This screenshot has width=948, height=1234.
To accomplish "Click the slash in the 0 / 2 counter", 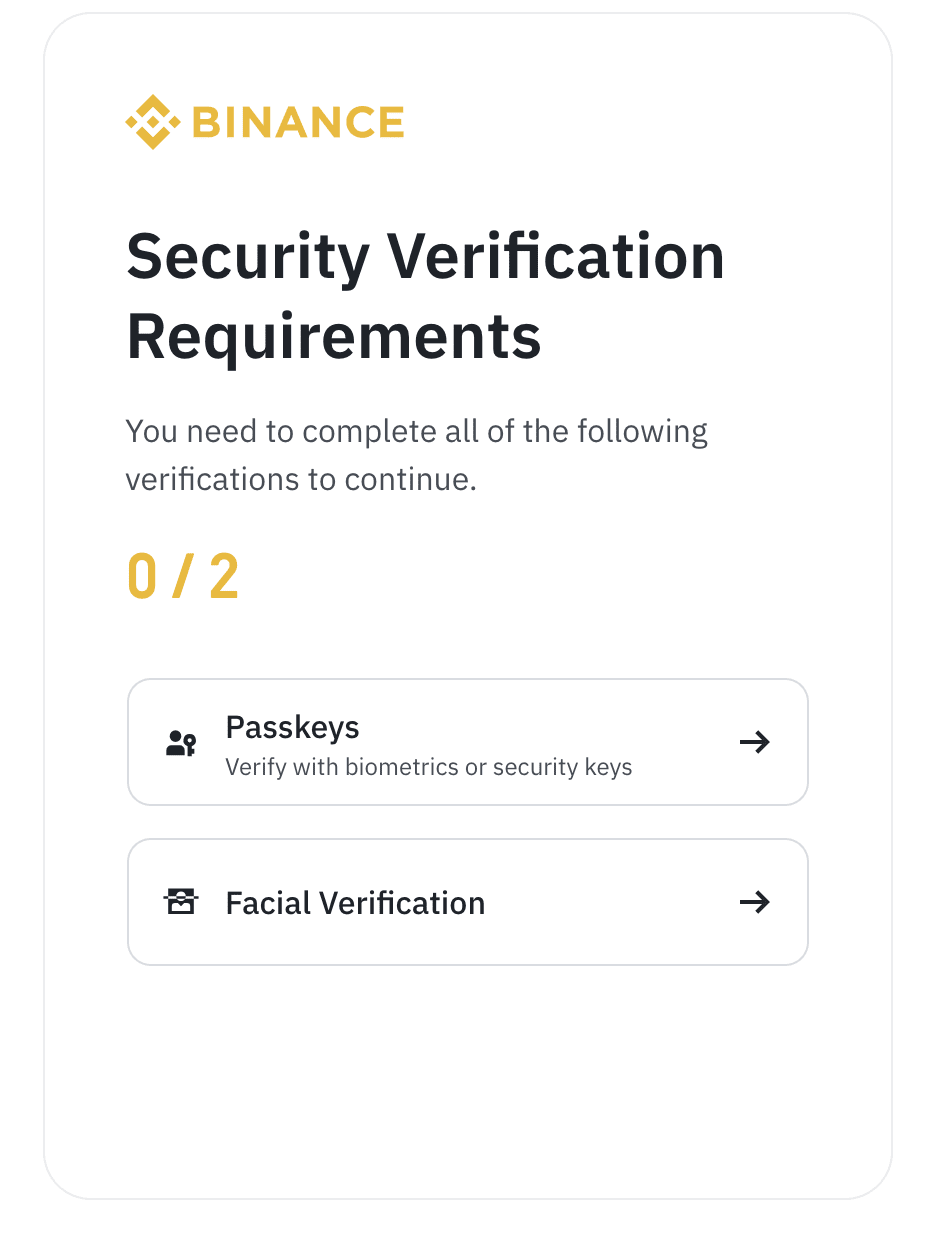I will tap(184, 577).
